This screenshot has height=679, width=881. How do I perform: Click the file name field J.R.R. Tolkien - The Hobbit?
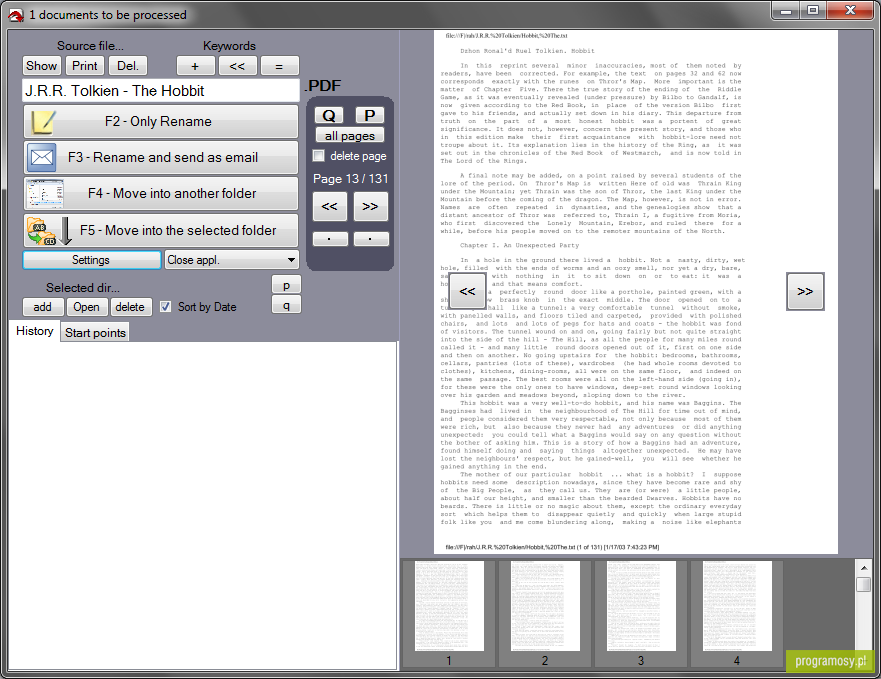click(161, 90)
